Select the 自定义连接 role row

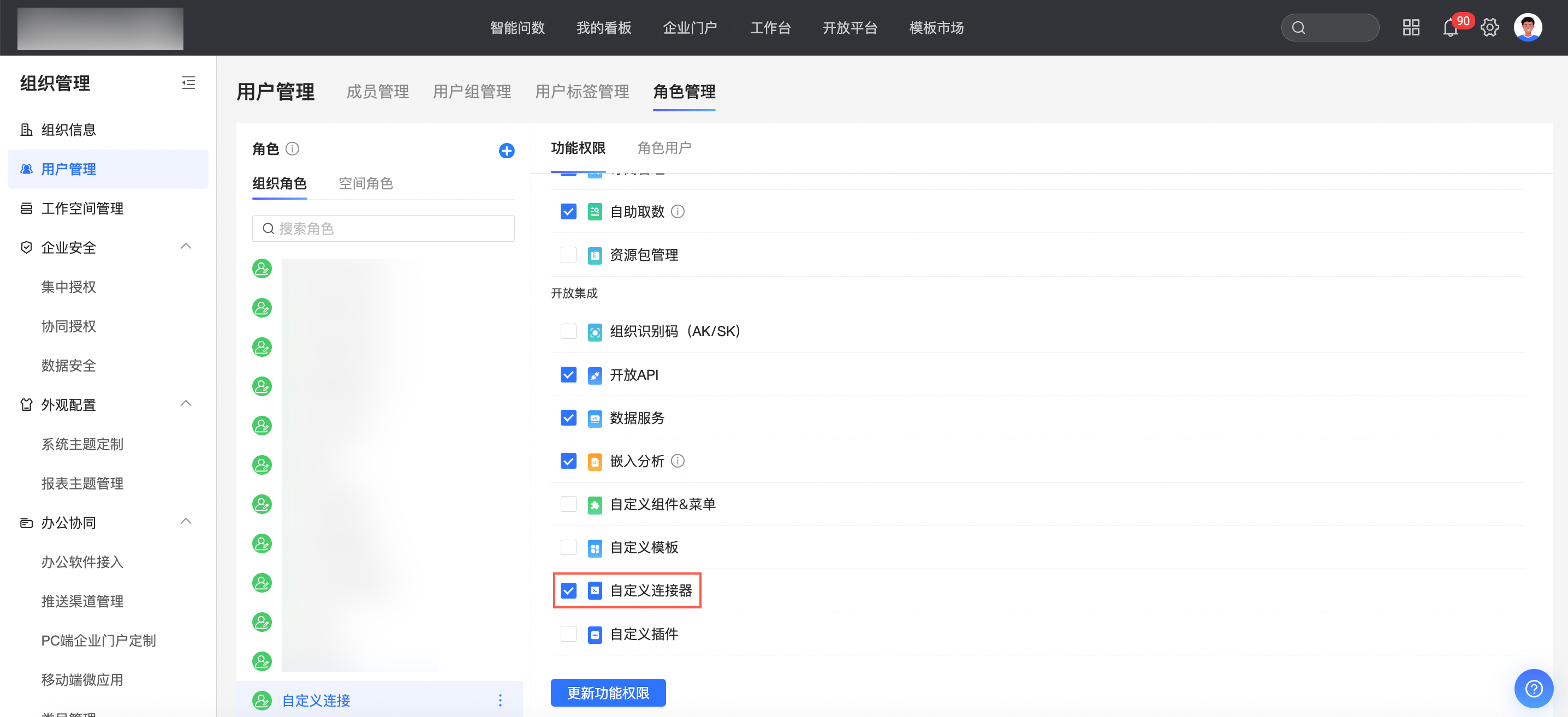coord(379,701)
